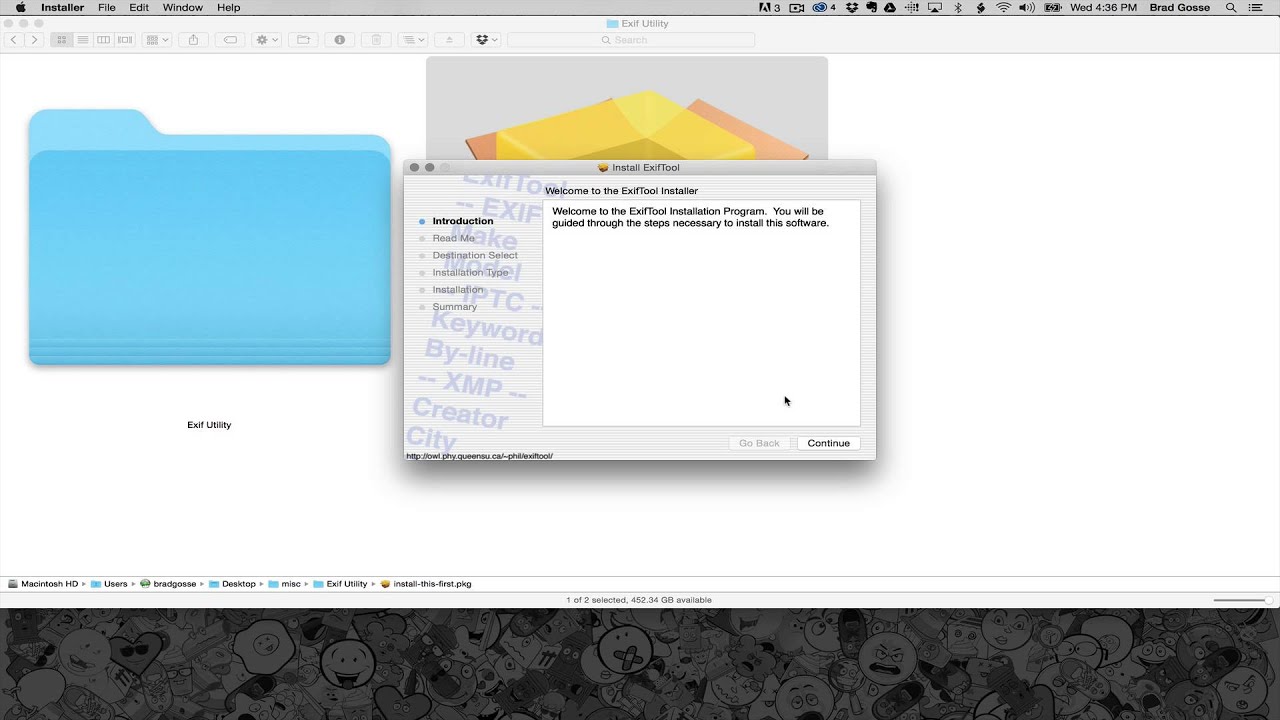Click the Eject toolbar icon
This screenshot has width=1280, height=720.
tap(449, 40)
